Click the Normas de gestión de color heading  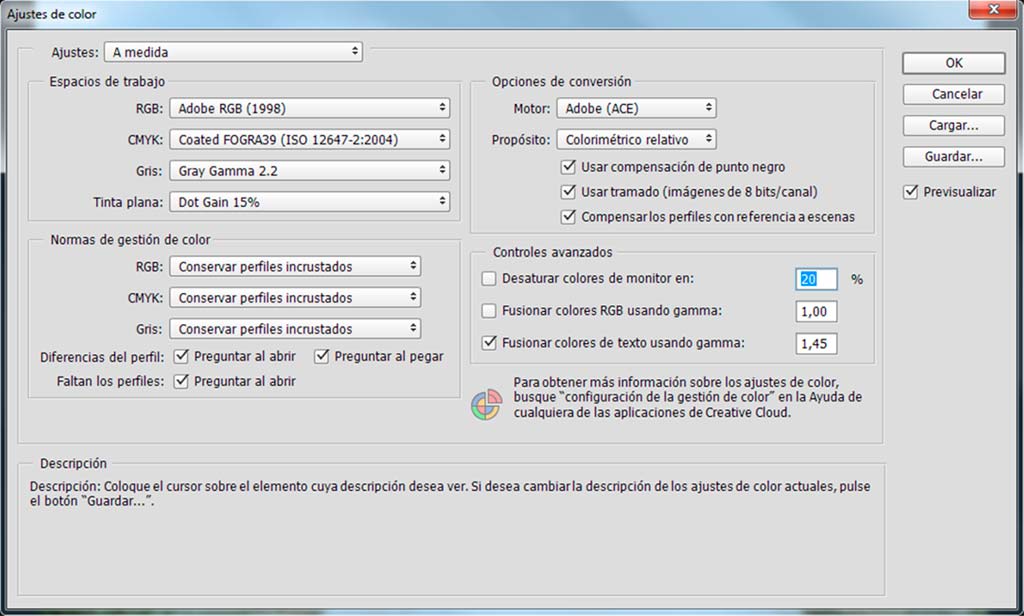[131, 240]
